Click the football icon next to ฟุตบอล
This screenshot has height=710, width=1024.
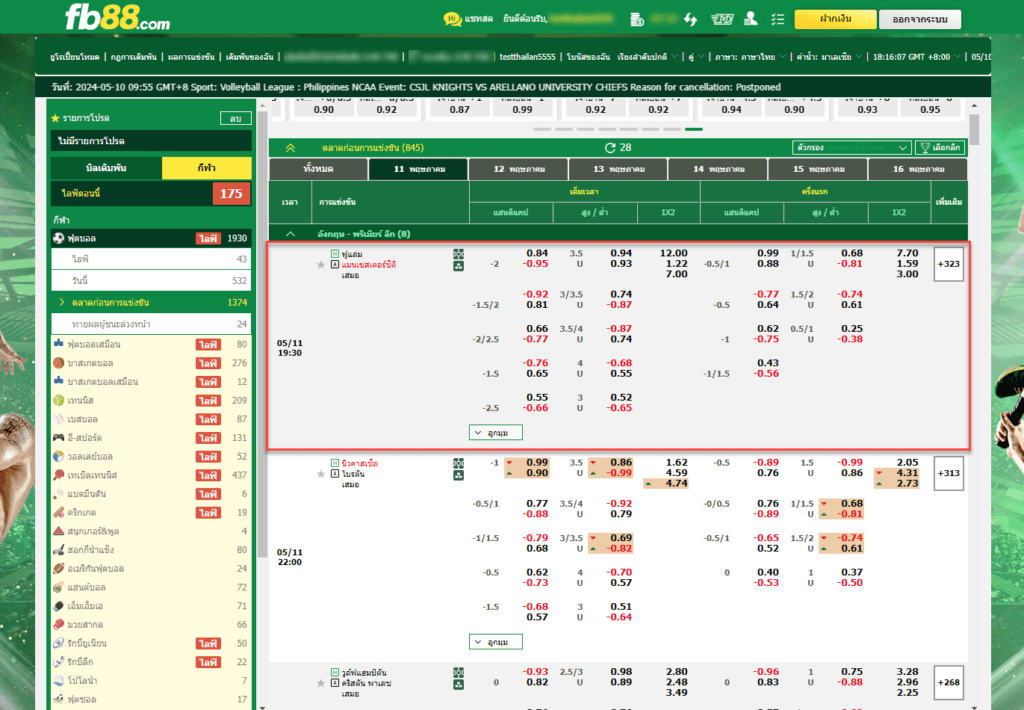59,238
